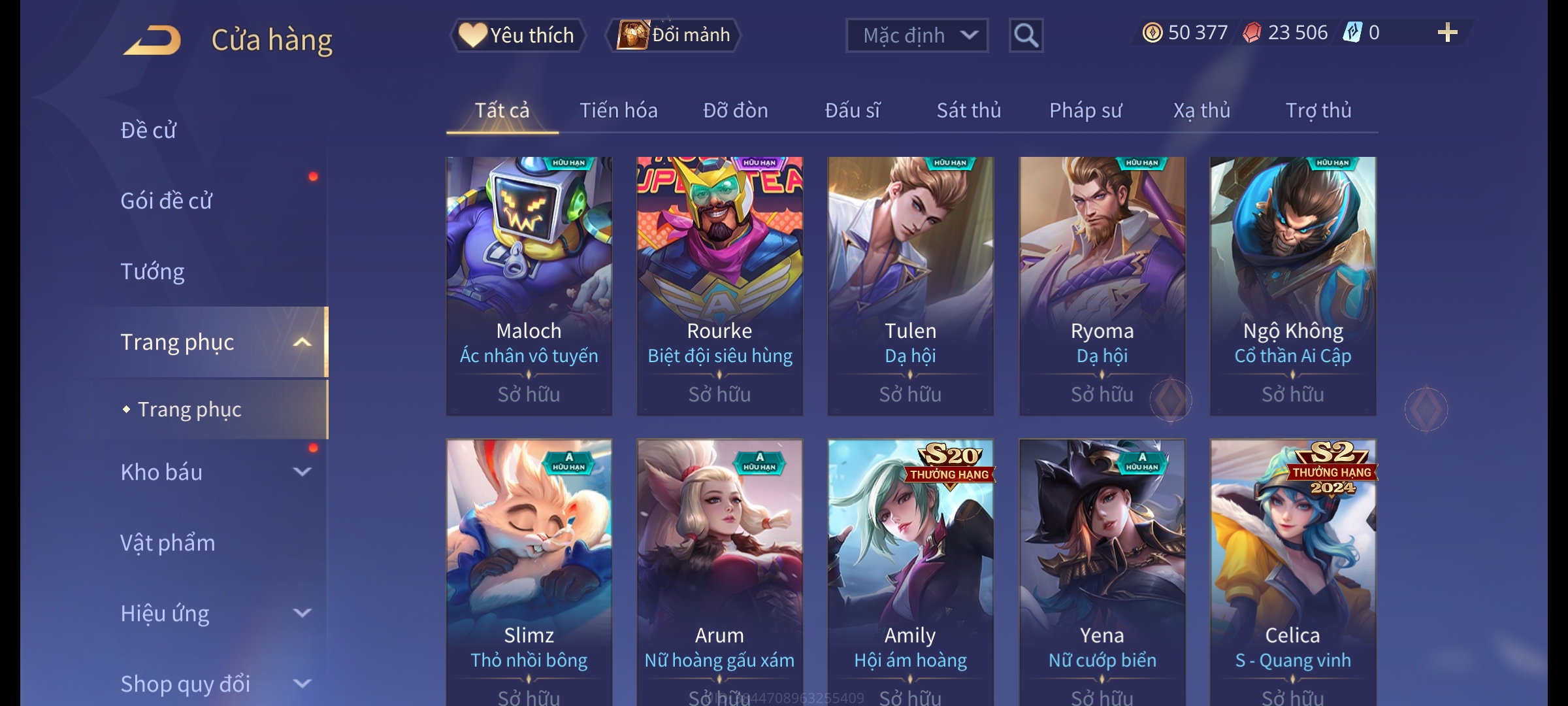Open search with the magnifier icon
This screenshot has width=1568, height=706.
tap(1026, 35)
